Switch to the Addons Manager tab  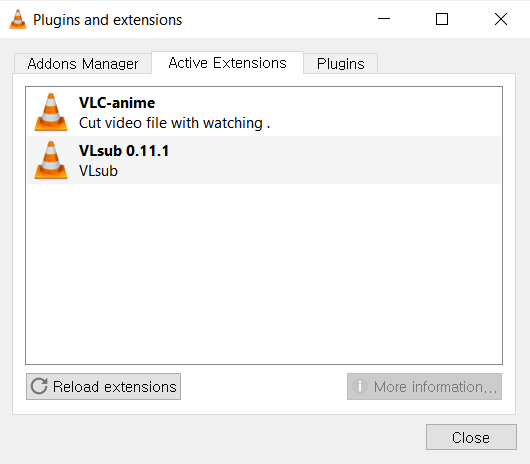tap(83, 64)
